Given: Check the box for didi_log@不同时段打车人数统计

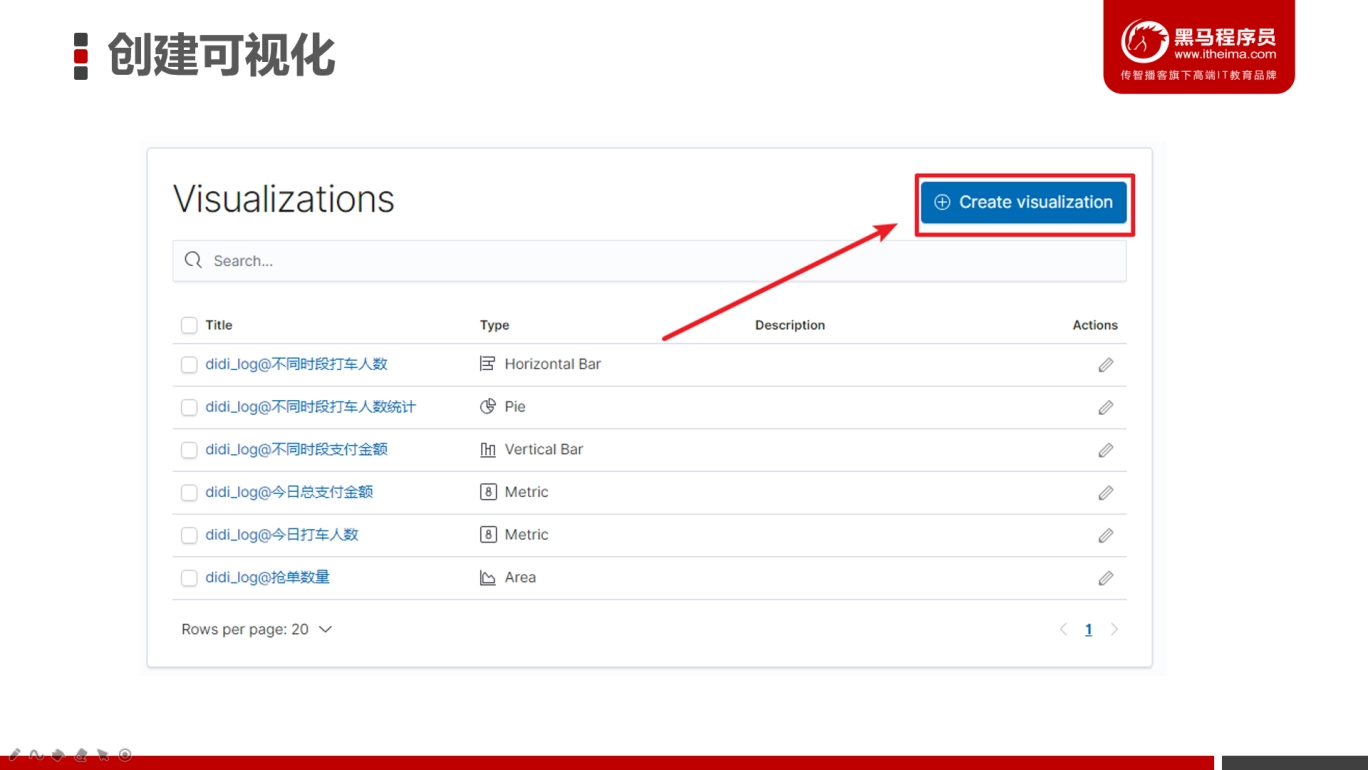Looking at the screenshot, I should (189, 407).
